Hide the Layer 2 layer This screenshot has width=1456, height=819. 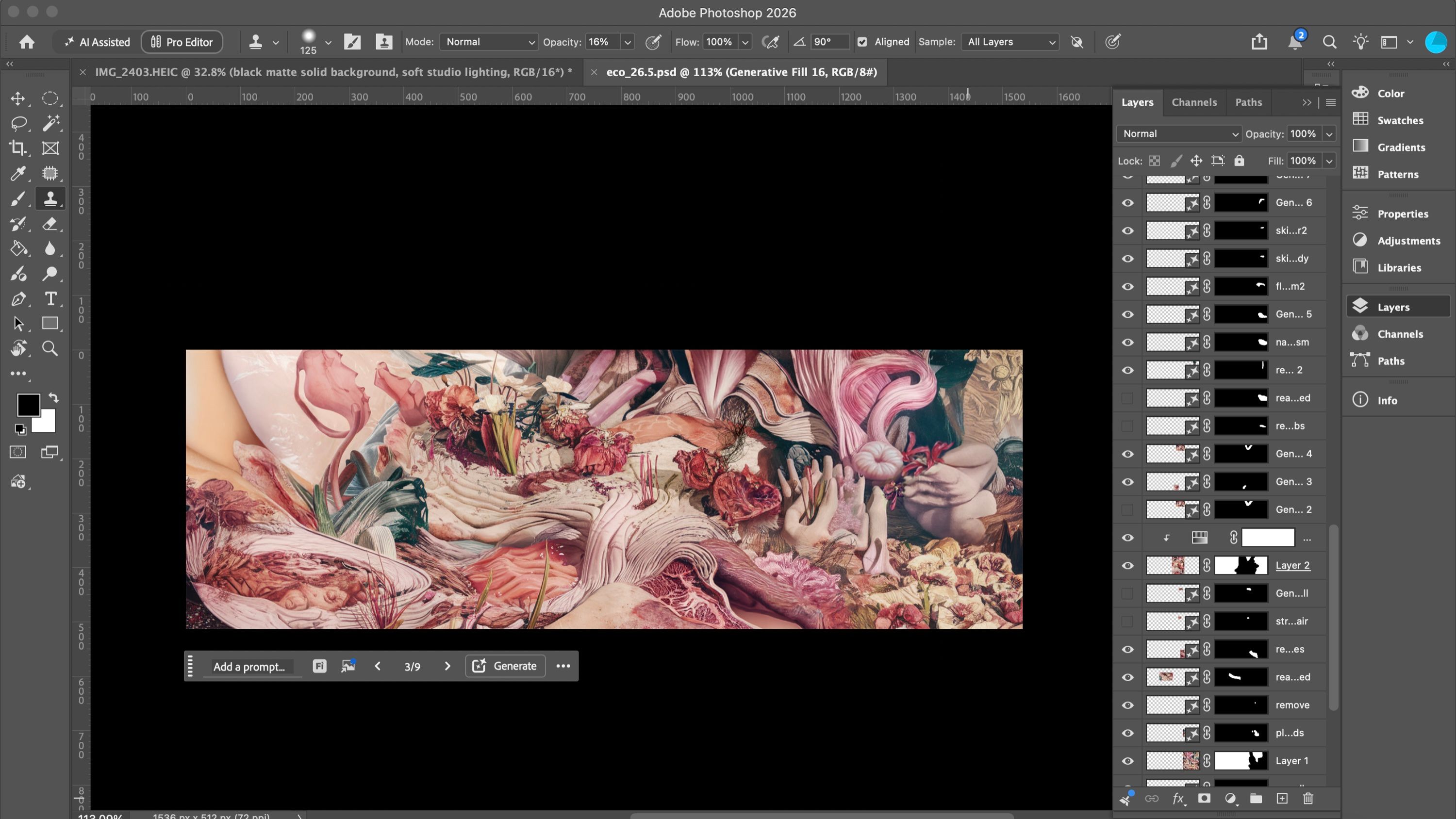(1127, 565)
